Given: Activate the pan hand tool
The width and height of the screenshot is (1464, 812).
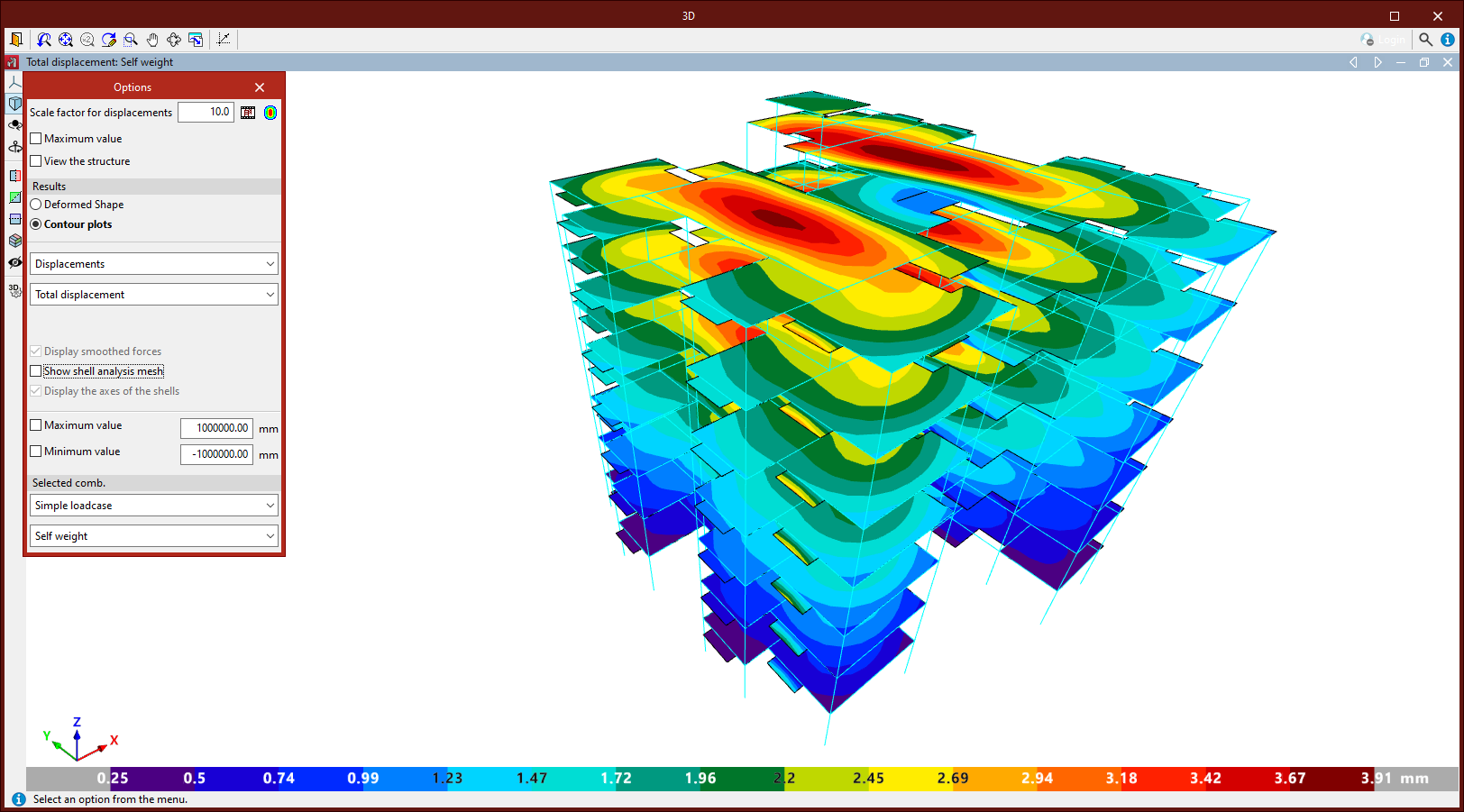Looking at the screenshot, I should tap(152, 40).
